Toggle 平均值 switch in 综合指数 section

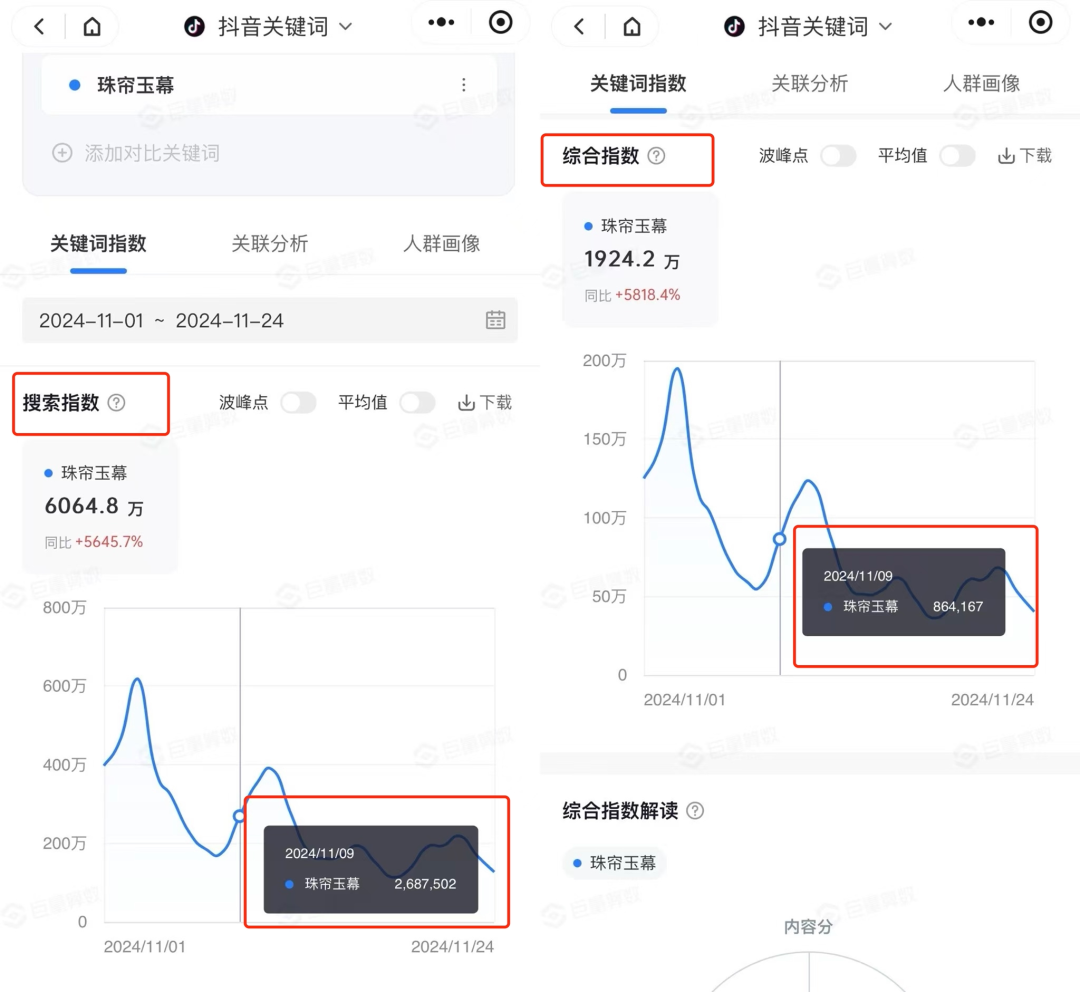coord(957,156)
